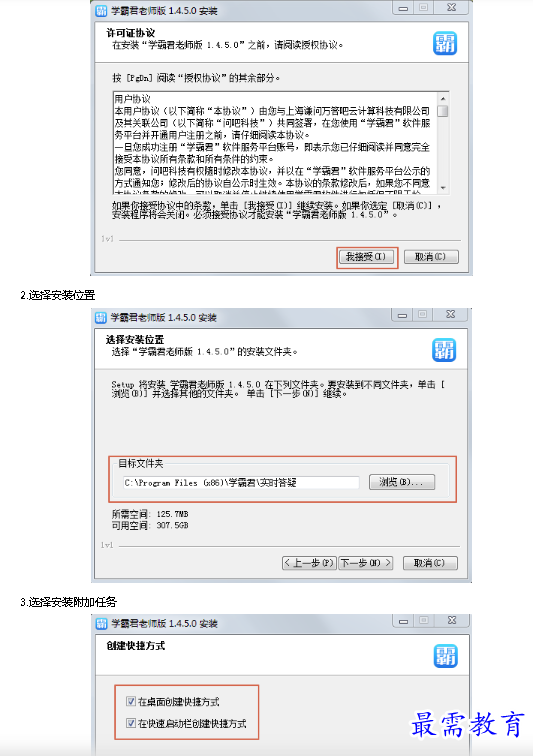Click the scroll-down arrow of the agreement text
Viewport: 533px width, 756px height.
[x=443, y=188]
